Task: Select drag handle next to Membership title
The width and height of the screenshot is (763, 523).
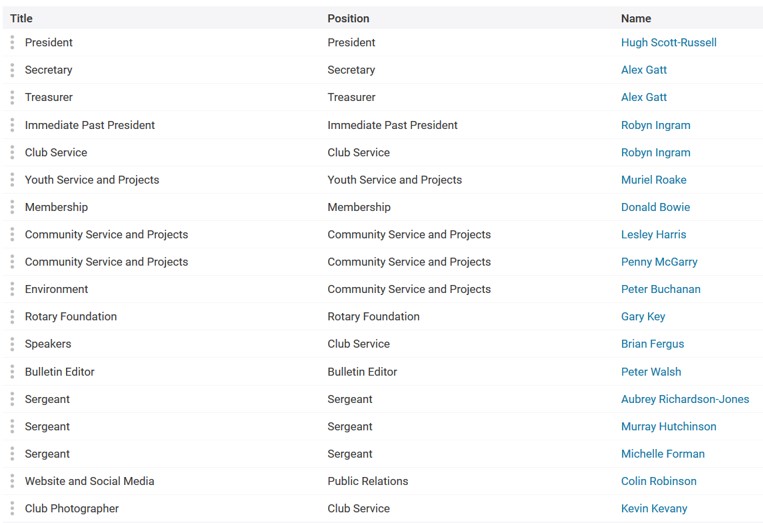Action: (12, 207)
